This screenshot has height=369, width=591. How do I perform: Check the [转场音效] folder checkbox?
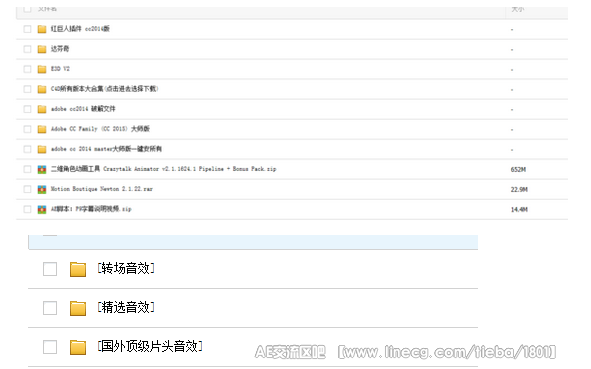tap(50, 269)
